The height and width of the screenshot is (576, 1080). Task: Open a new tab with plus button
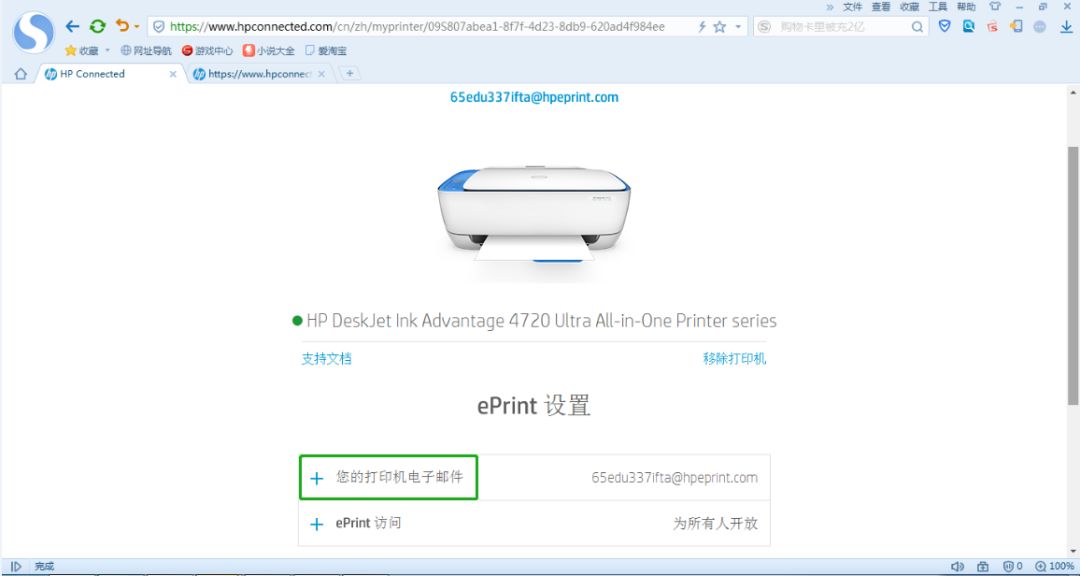tap(350, 73)
